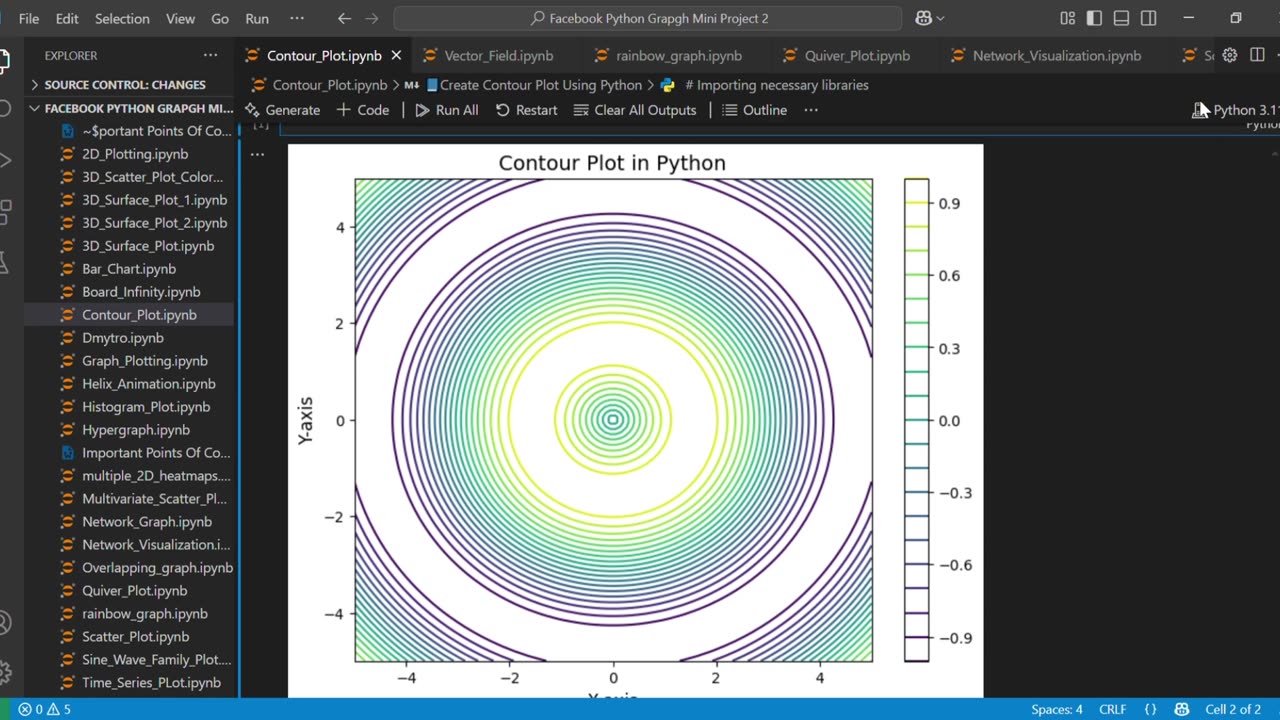This screenshot has width=1280, height=720.
Task: Open the Edit menu
Action: click(67, 18)
